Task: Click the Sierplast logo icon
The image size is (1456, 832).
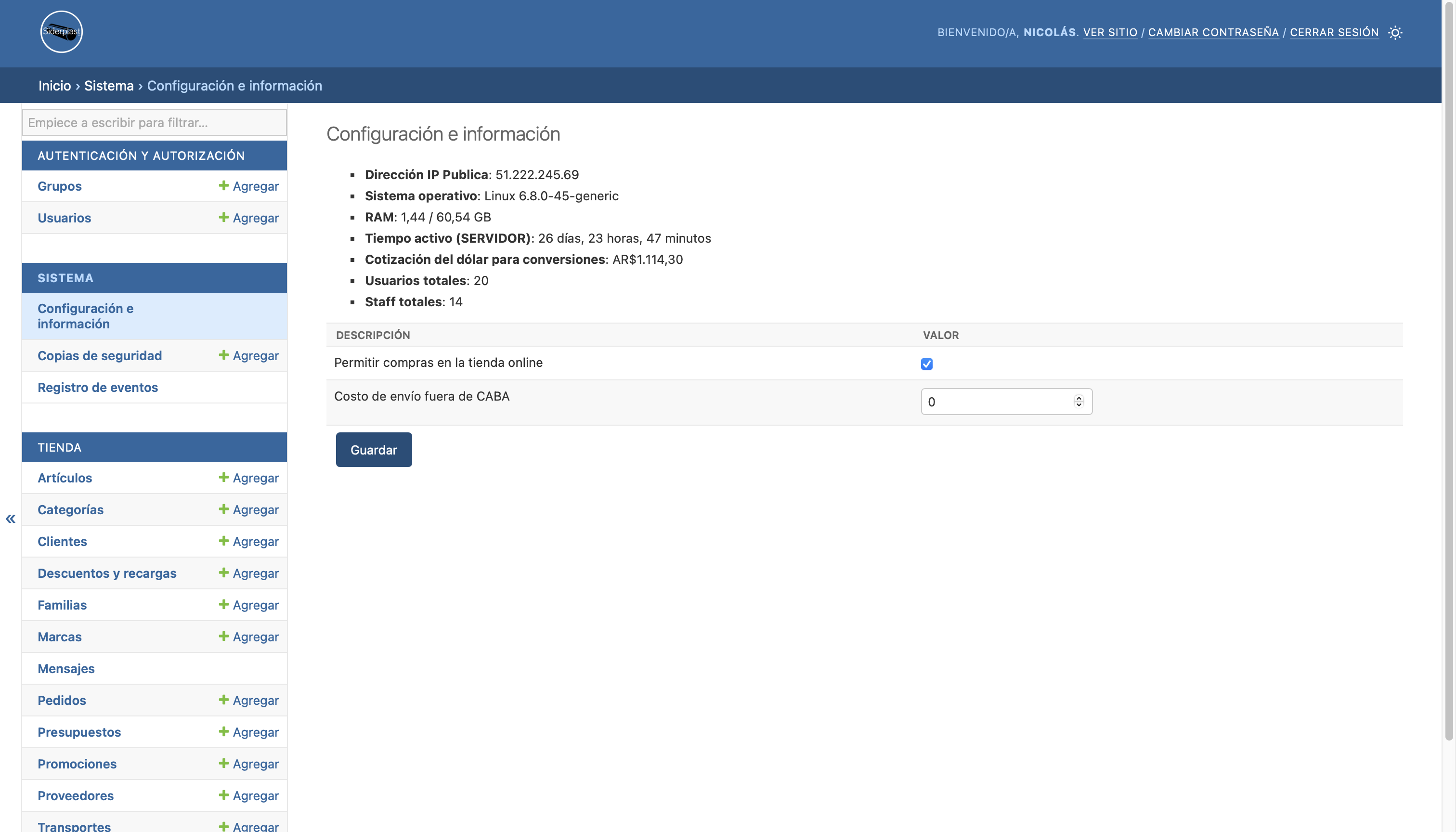Action: pos(62,31)
